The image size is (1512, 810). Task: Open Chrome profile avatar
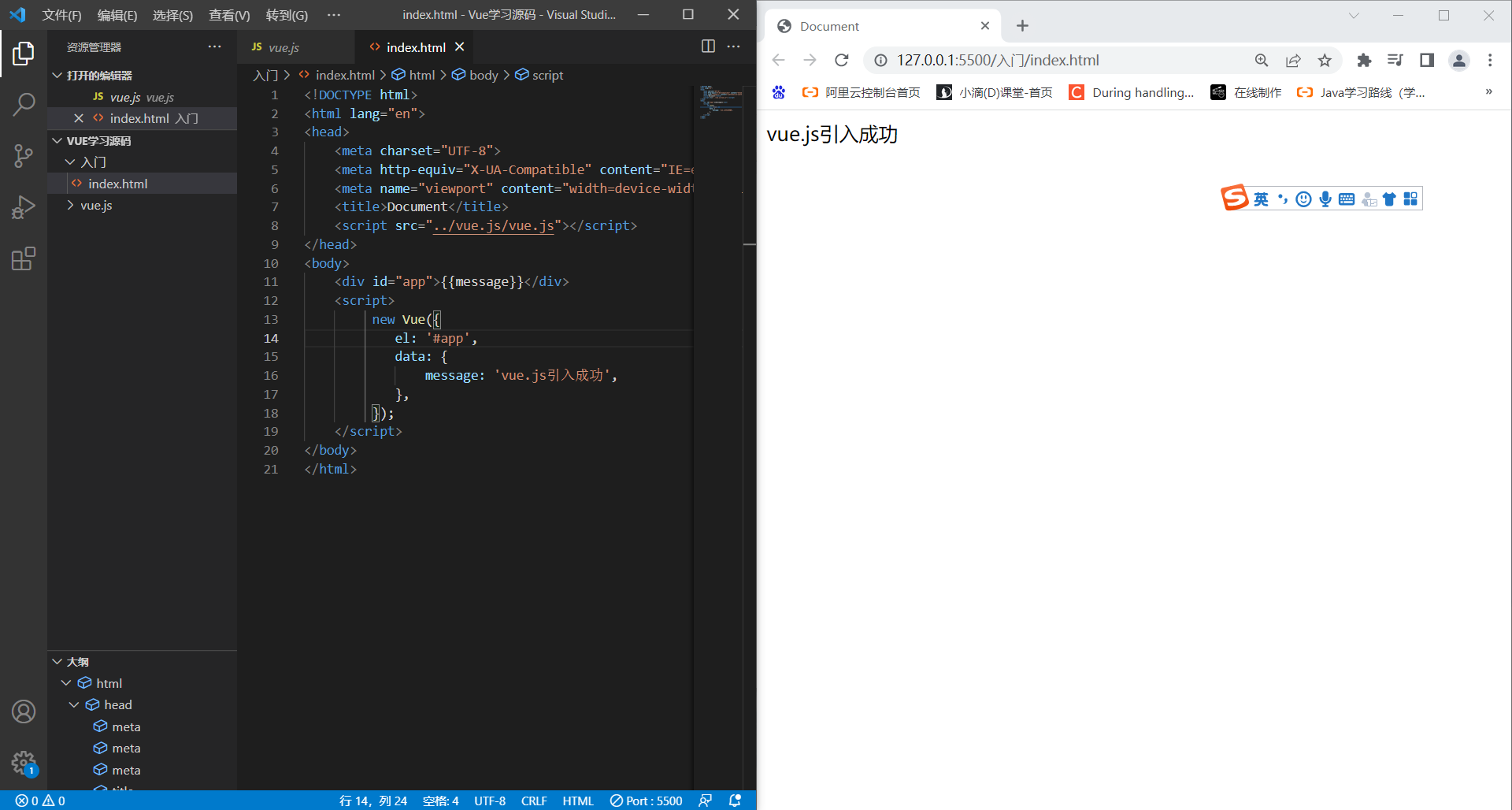pos(1459,60)
